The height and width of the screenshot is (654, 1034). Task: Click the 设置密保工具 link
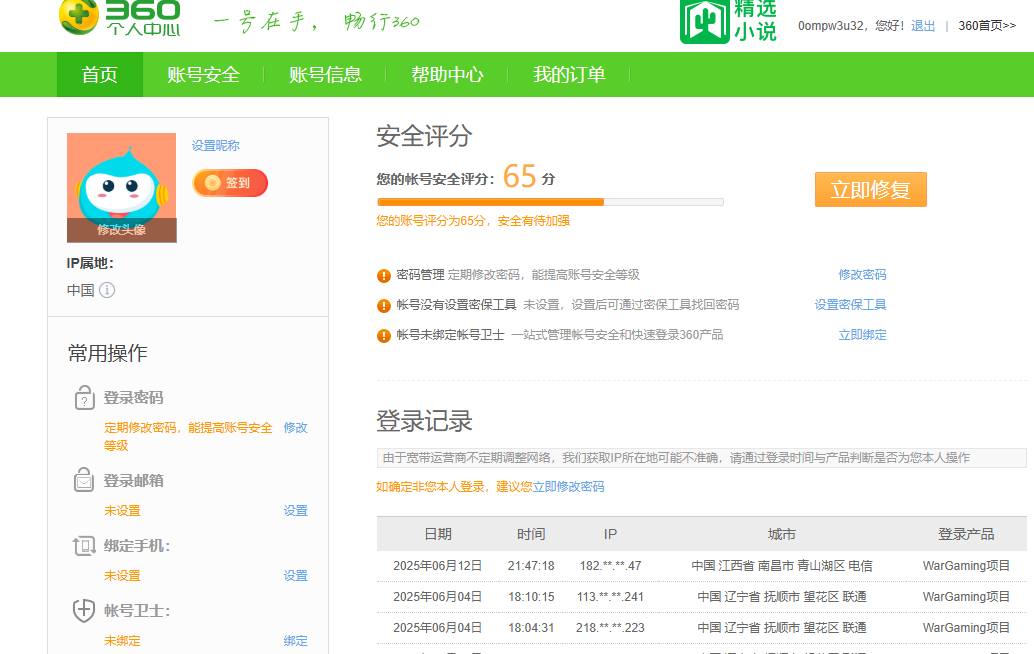point(849,304)
